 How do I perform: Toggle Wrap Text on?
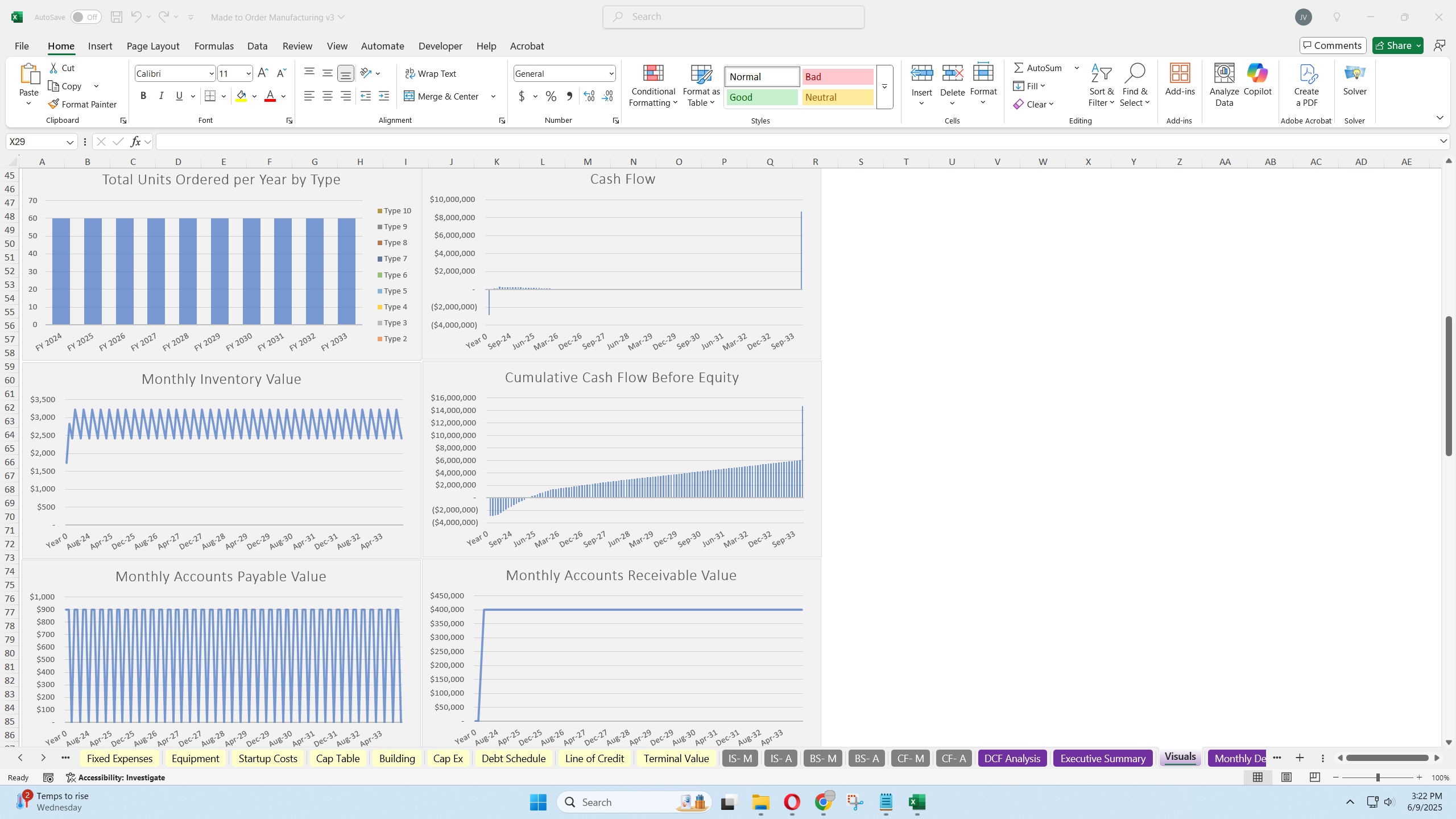(x=431, y=73)
